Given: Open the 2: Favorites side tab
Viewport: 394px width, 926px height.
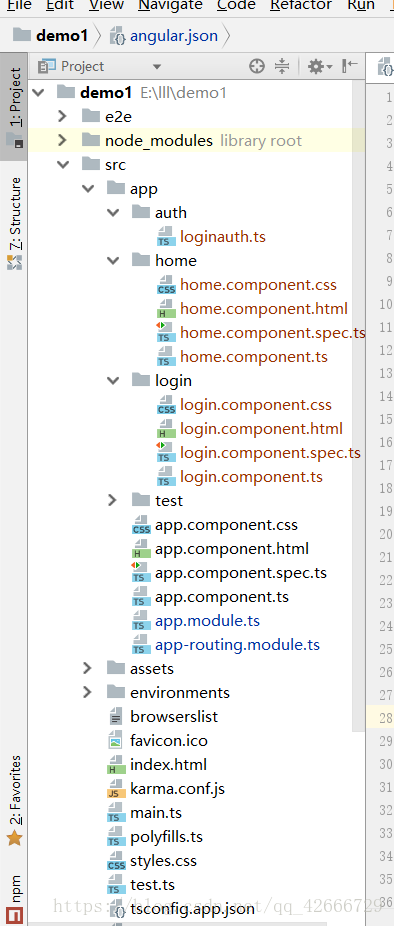Looking at the screenshot, I should (14, 800).
